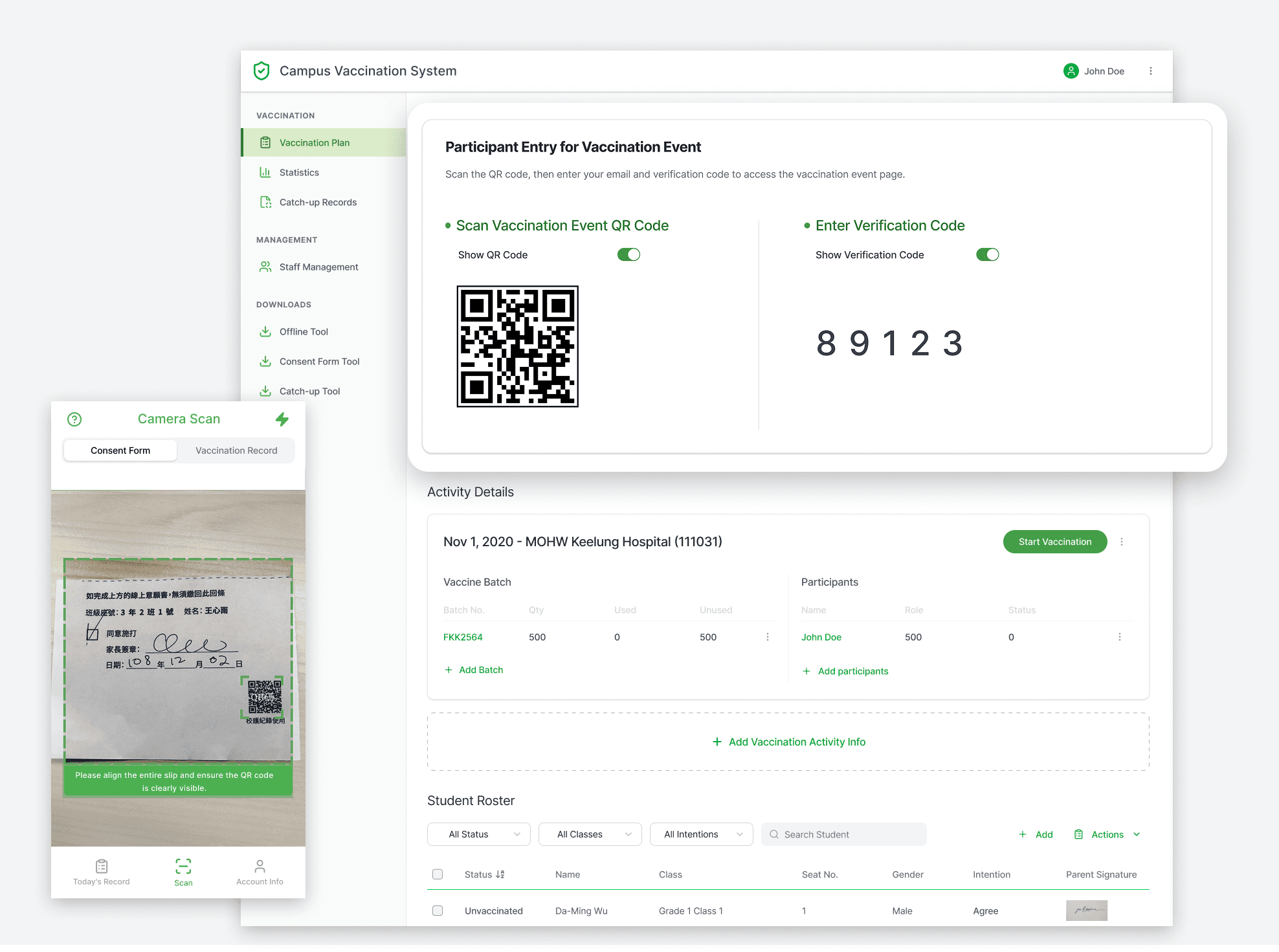Toggle the camera flash lightning icon

coord(282,419)
